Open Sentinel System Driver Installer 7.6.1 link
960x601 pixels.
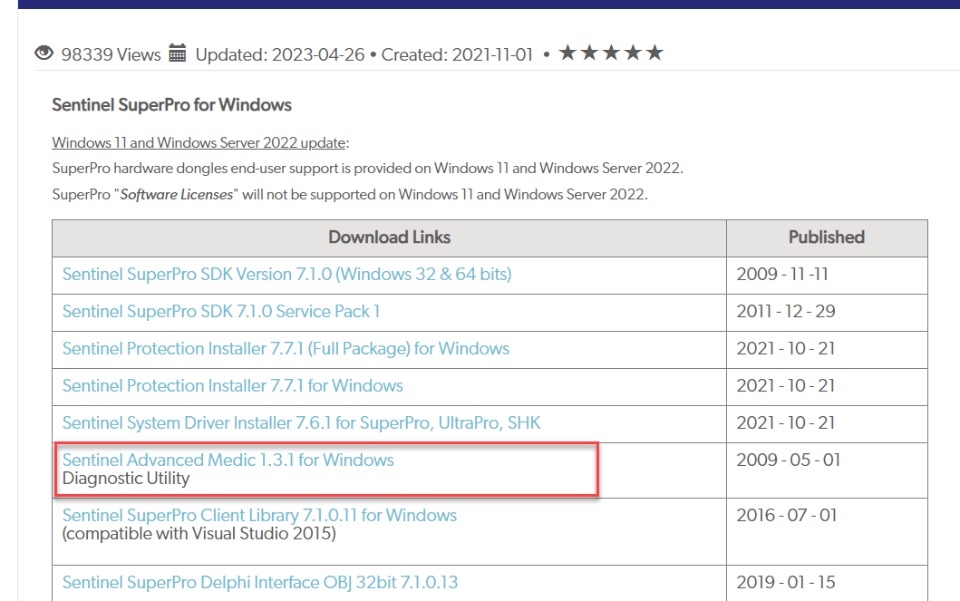point(301,423)
